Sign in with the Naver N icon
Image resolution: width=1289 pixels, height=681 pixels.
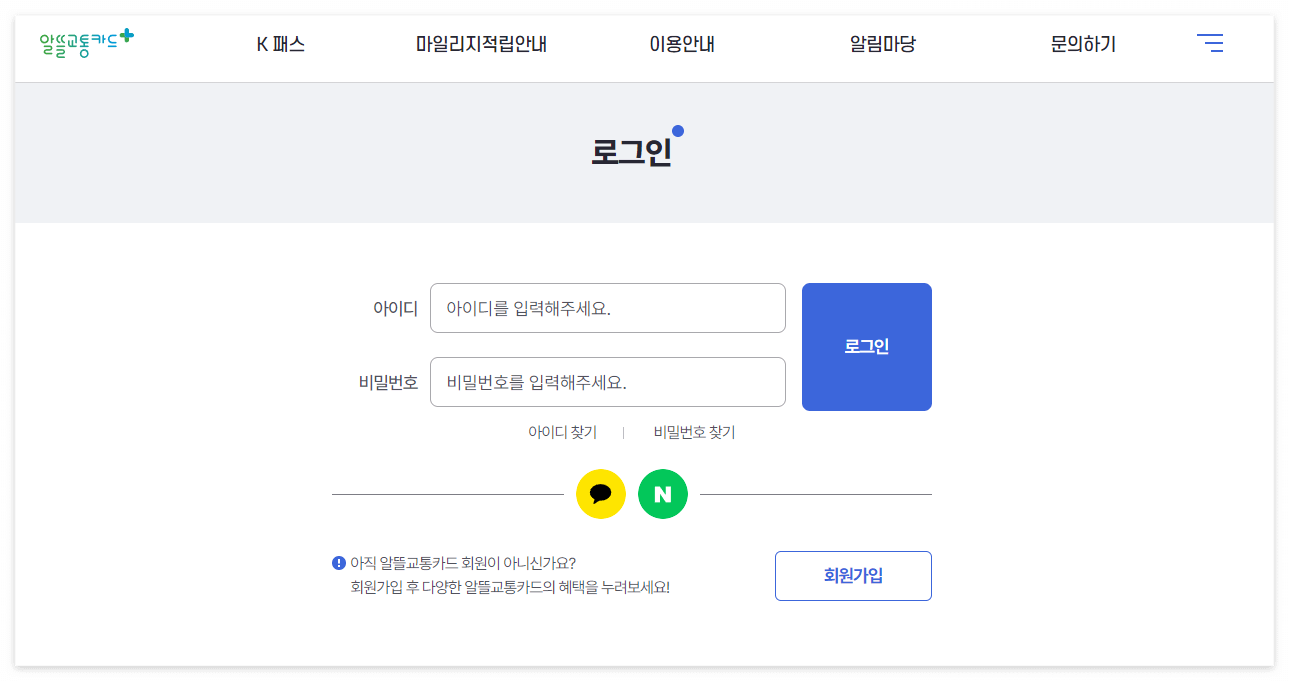(662, 494)
